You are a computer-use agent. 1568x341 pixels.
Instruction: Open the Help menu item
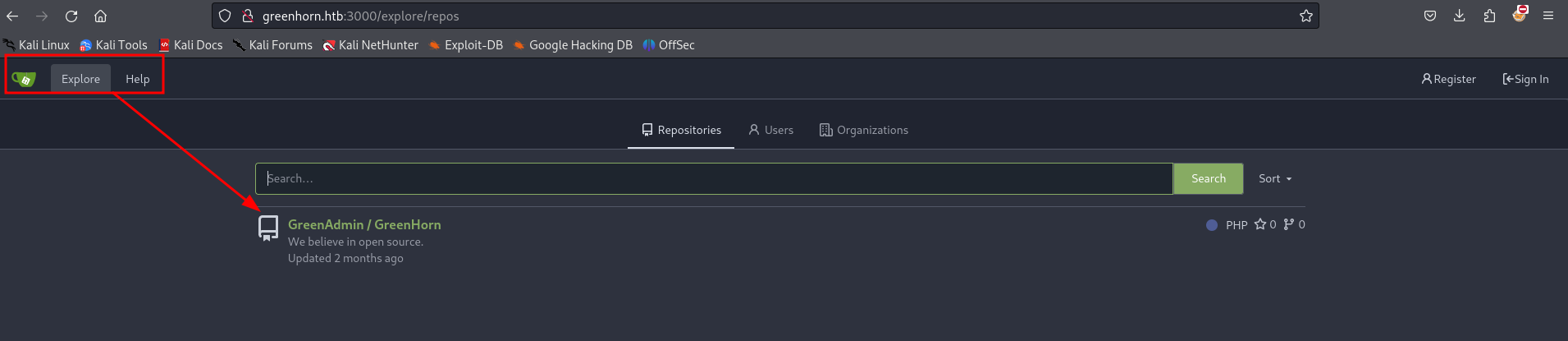(137, 79)
